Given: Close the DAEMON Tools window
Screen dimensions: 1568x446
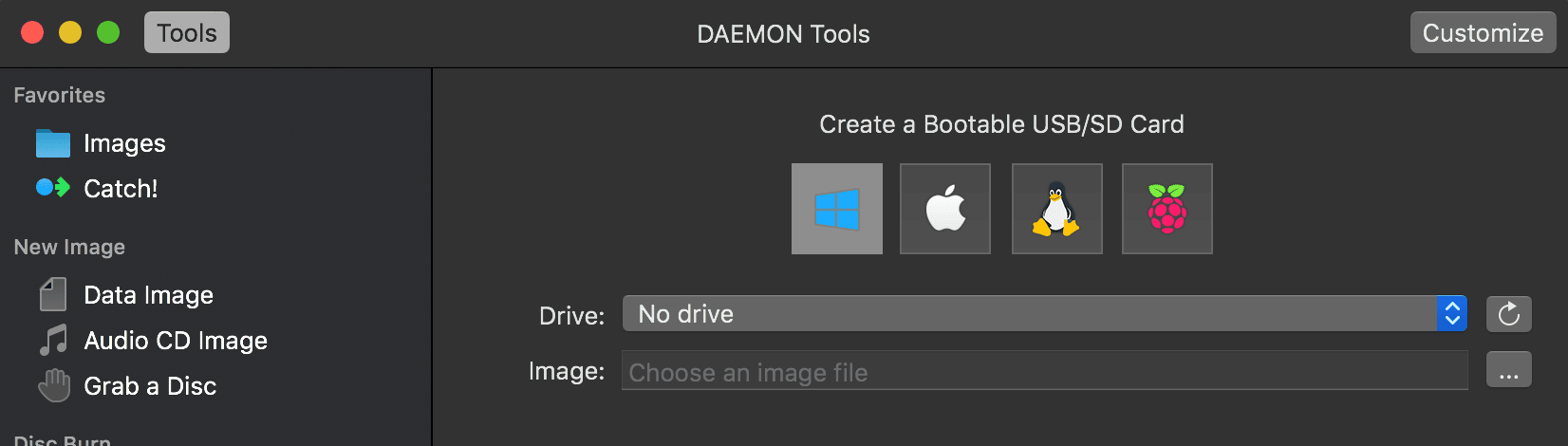Looking at the screenshot, I should point(32,33).
